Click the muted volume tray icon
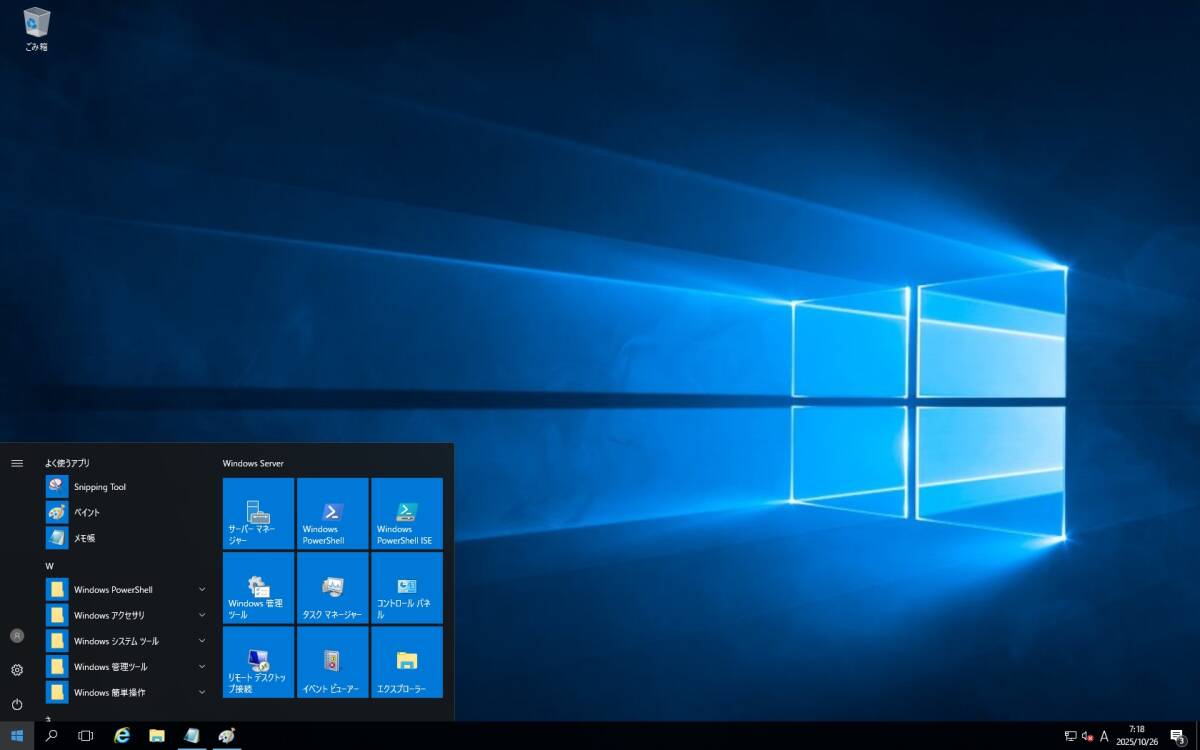This screenshot has height=750, width=1200. pyautogui.click(x=1087, y=736)
